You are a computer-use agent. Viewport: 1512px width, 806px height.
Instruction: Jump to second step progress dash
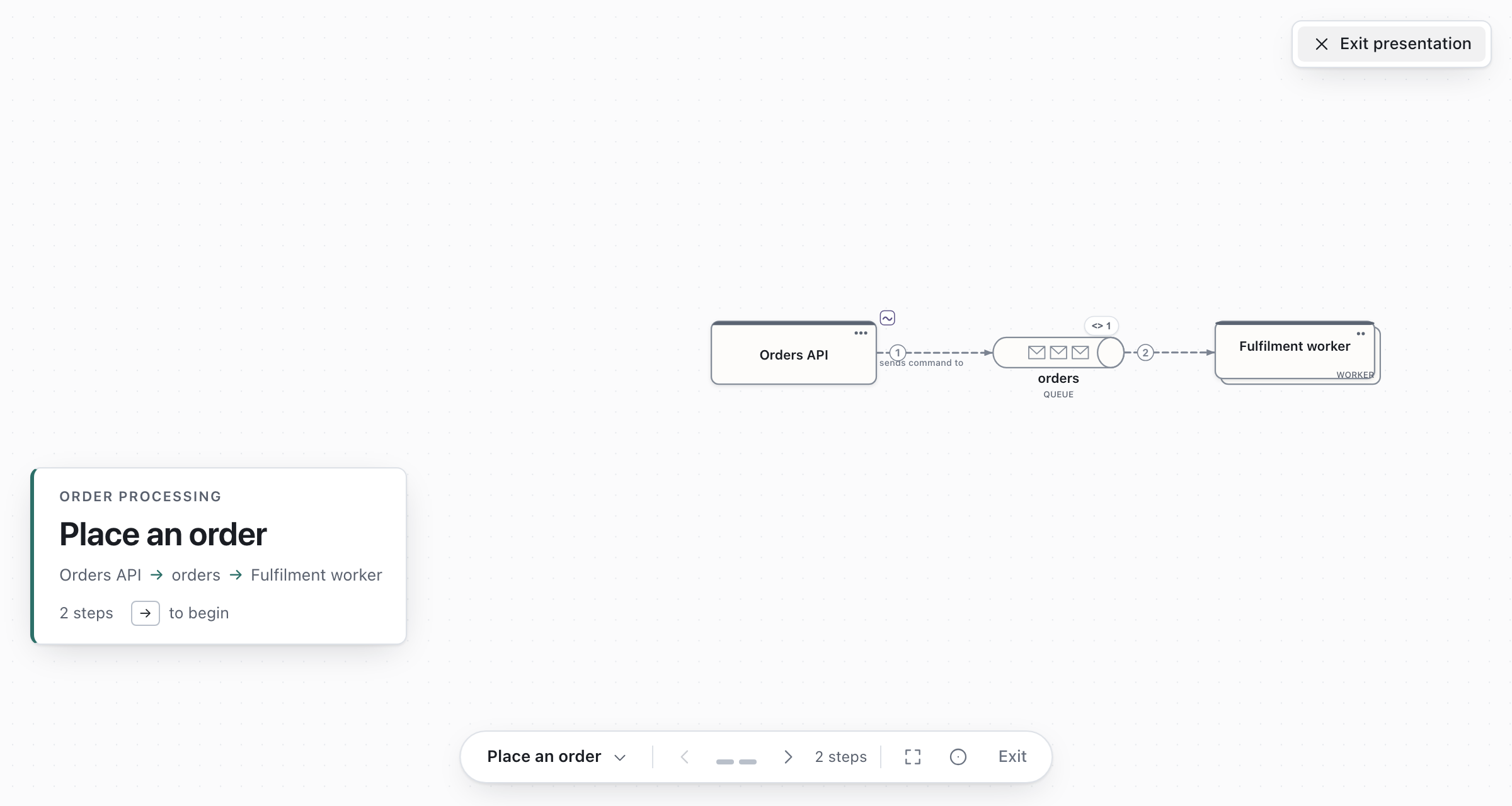point(748,762)
